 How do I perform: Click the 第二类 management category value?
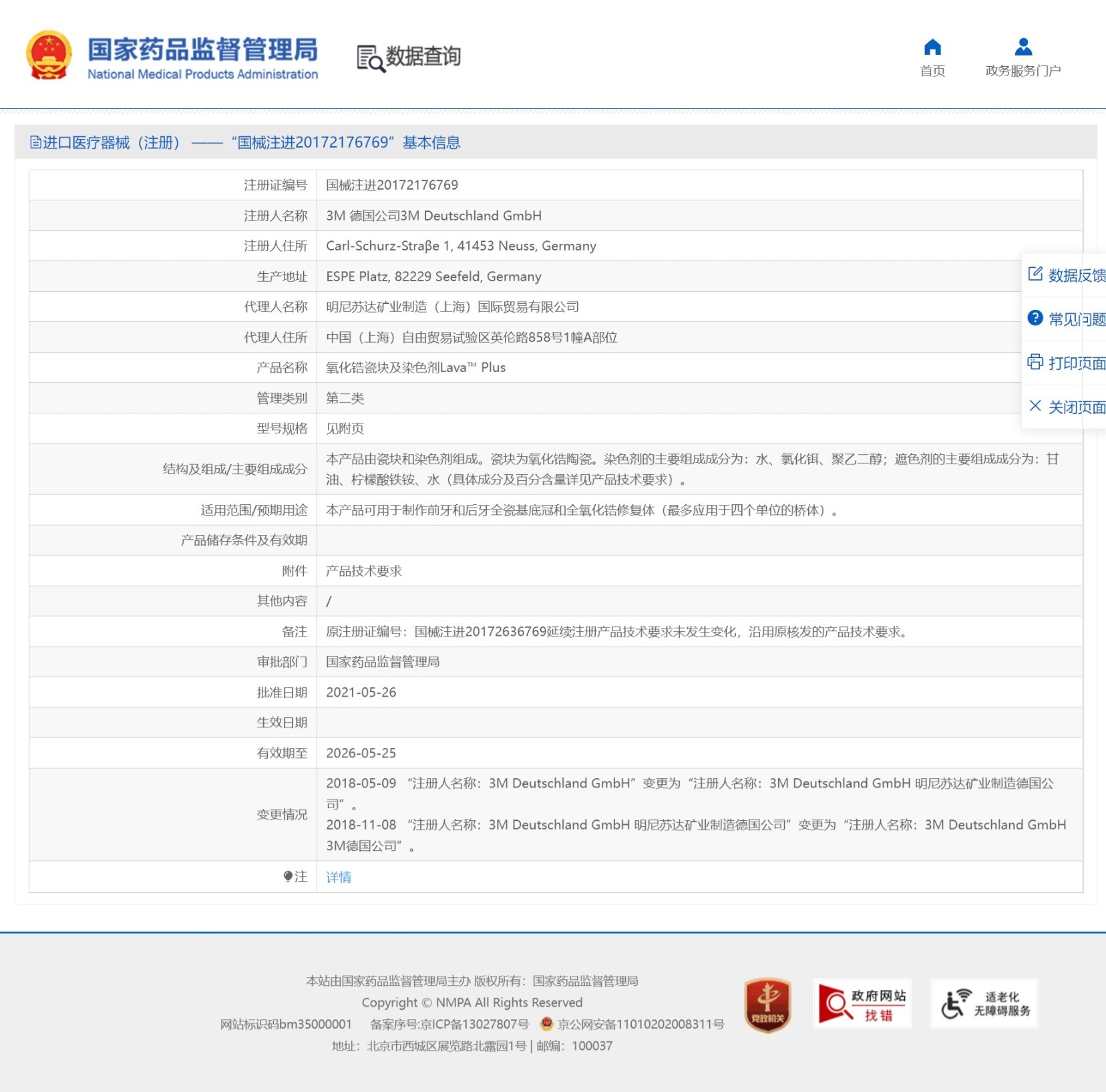pyautogui.click(x=345, y=398)
